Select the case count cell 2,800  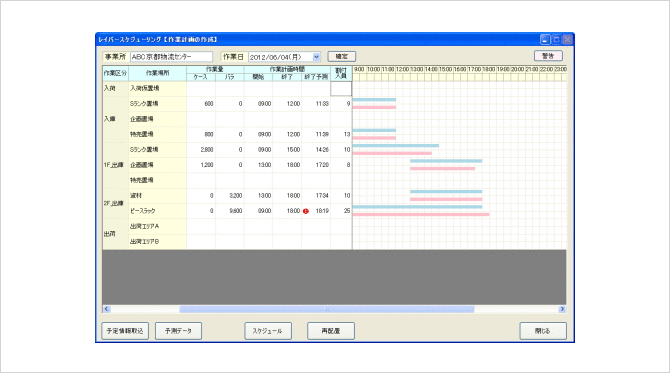coord(201,150)
